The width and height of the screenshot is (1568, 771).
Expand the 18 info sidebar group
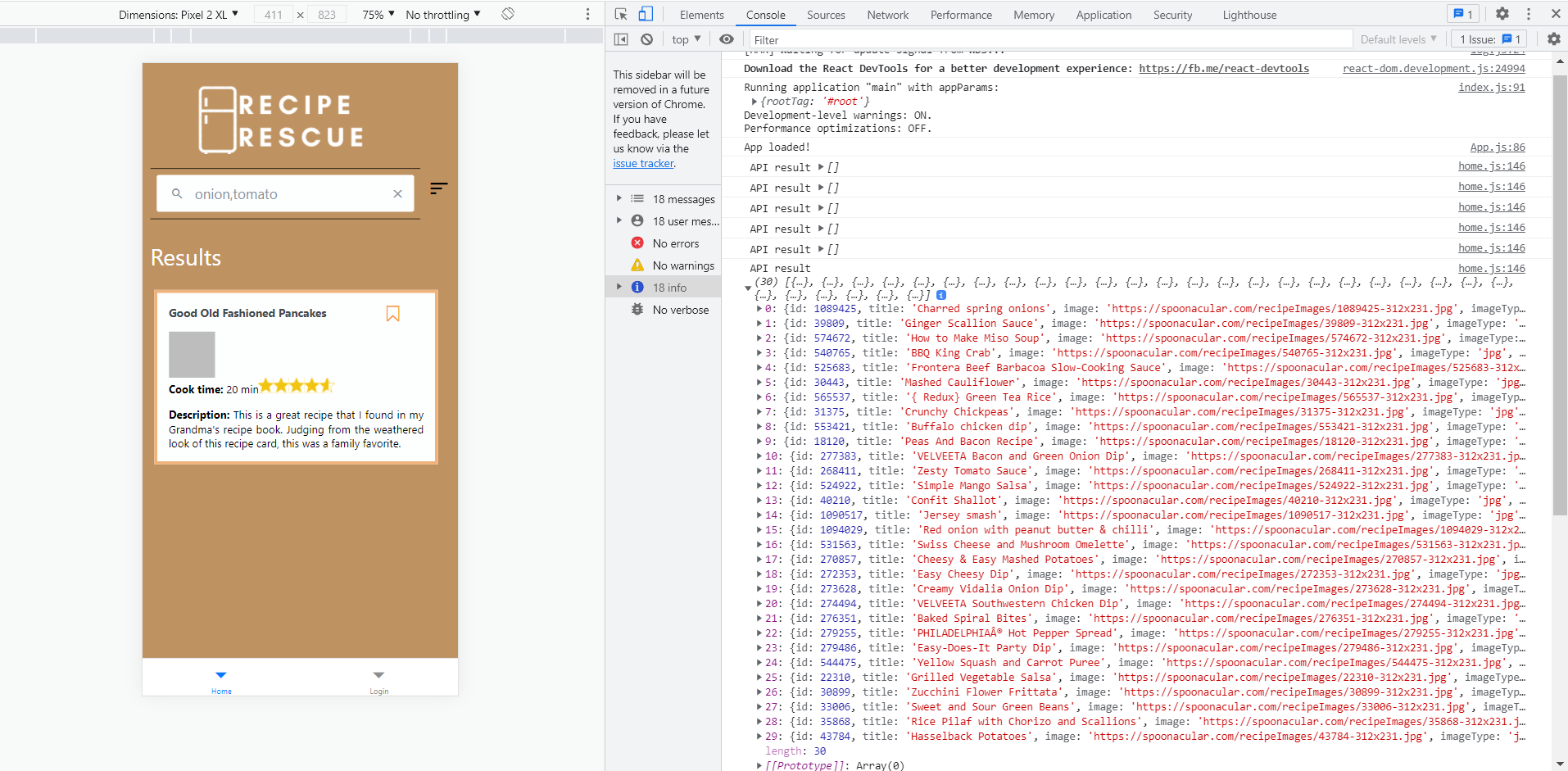(x=619, y=287)
